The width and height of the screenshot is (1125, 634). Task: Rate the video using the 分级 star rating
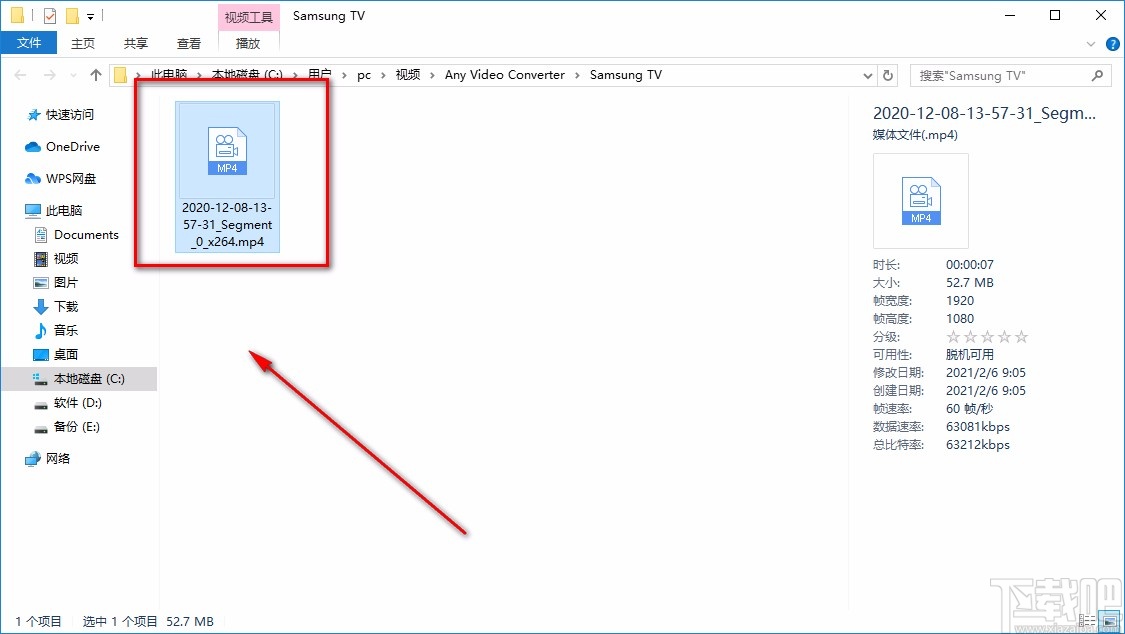click(987, 336)
